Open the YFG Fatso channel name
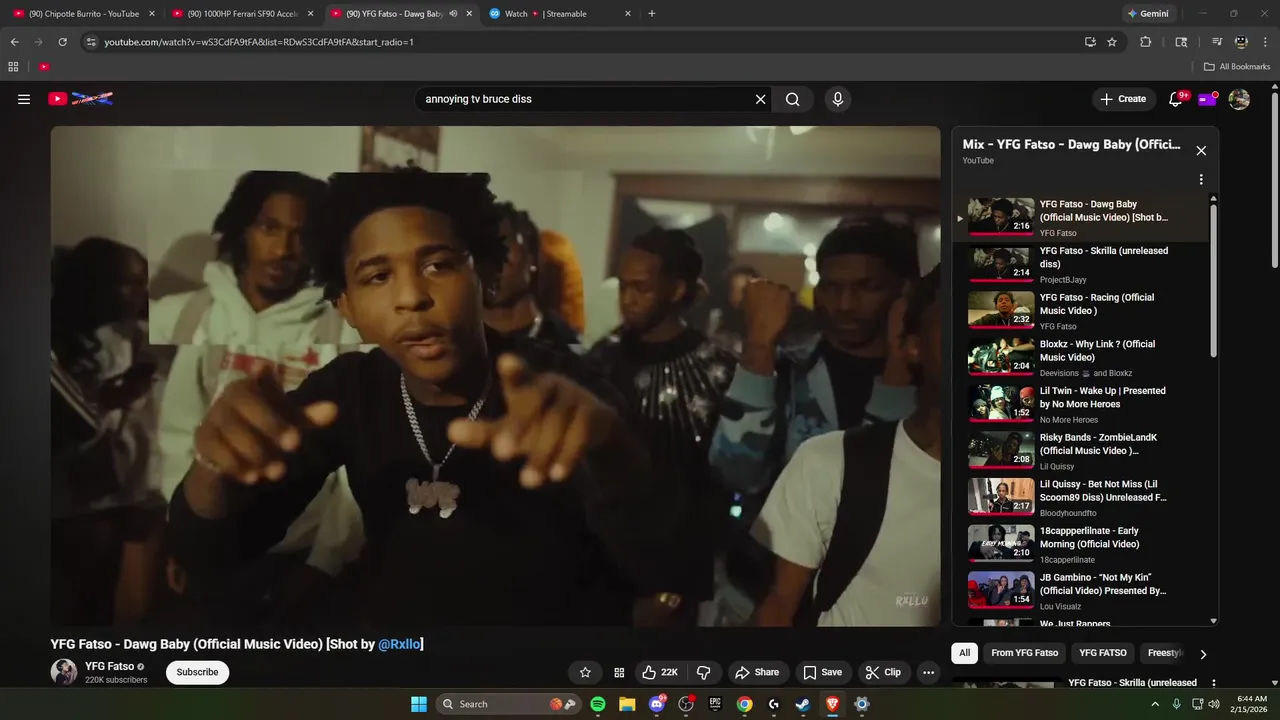Screen dimensions: 1280x720 [x=109, y=666]
